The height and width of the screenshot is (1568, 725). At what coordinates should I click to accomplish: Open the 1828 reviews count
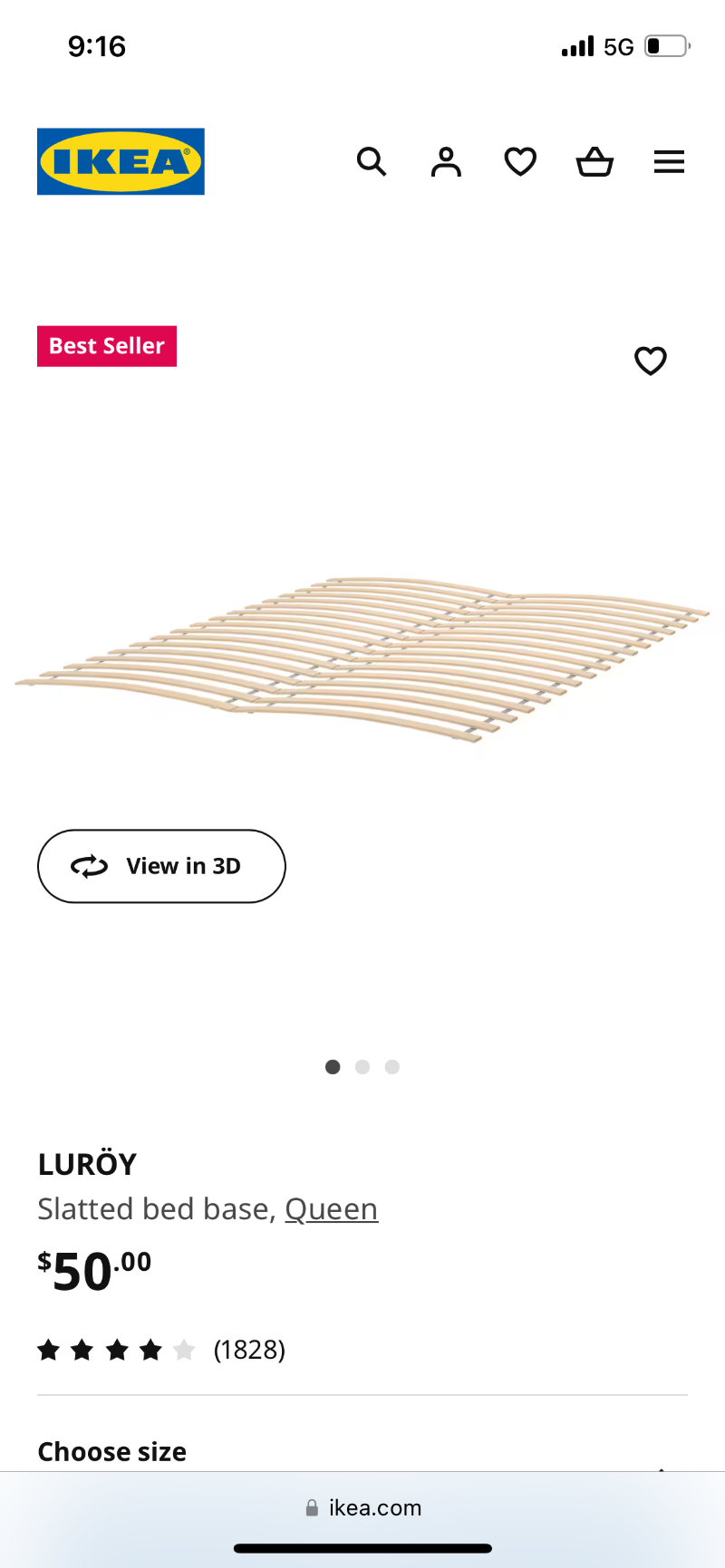(x=249, y=1350)
